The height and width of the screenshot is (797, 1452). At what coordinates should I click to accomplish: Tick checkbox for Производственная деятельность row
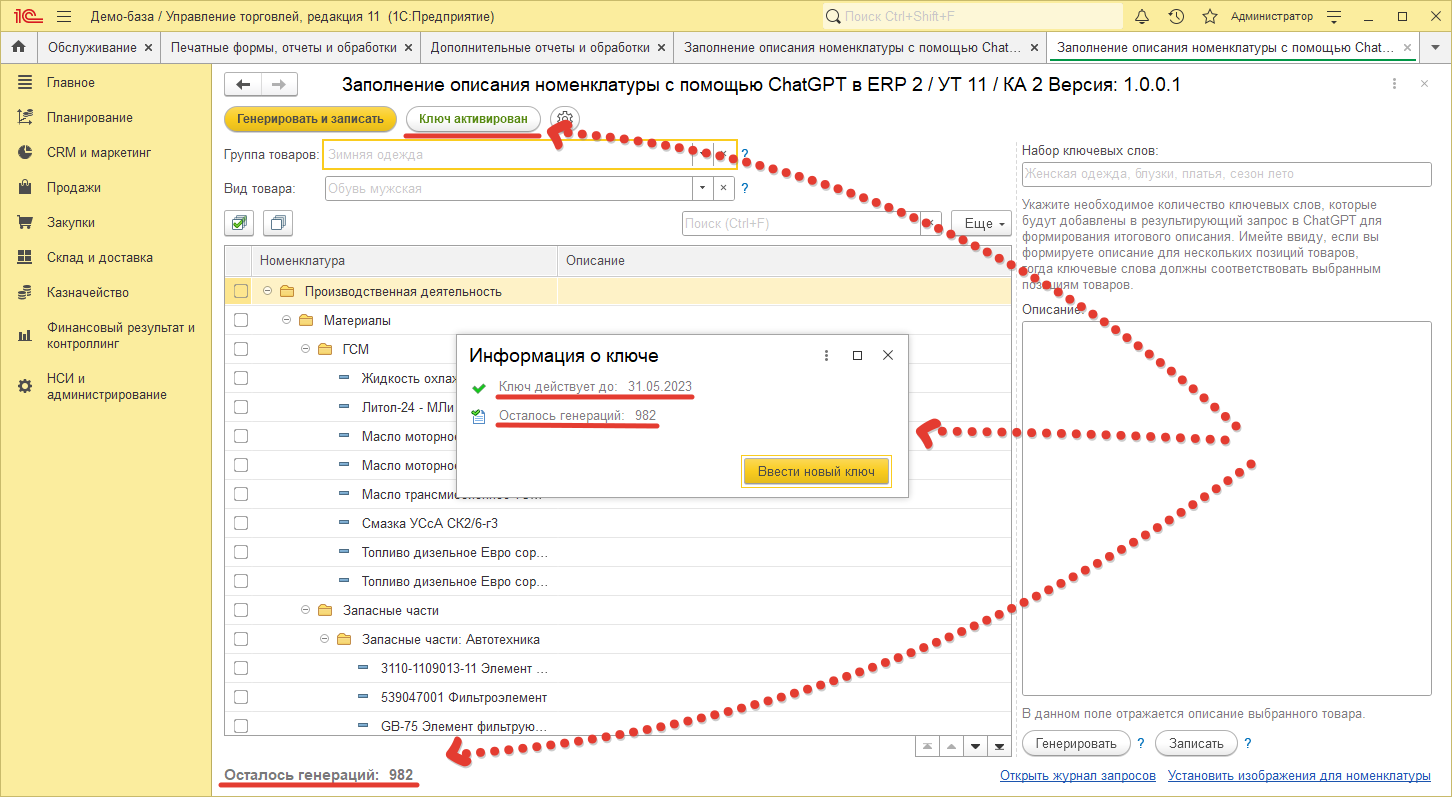240,291
